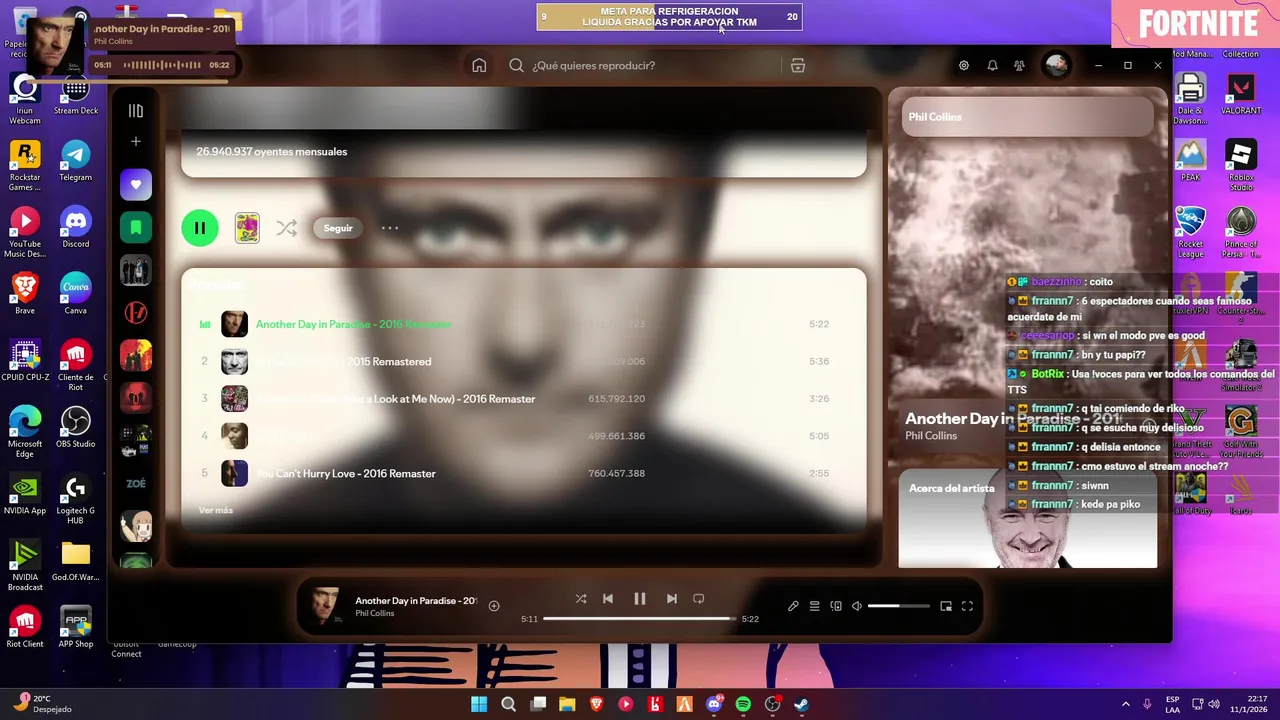The height and width of the screenshot is (720, 1280).
Task: Open Canva desktop shortcut
Action: 75,295
